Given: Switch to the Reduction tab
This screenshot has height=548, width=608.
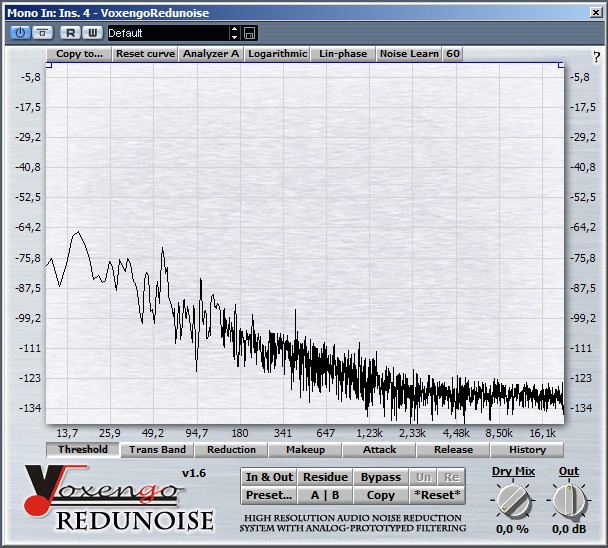Looking at the screenshot, I should tap(232, 450).
